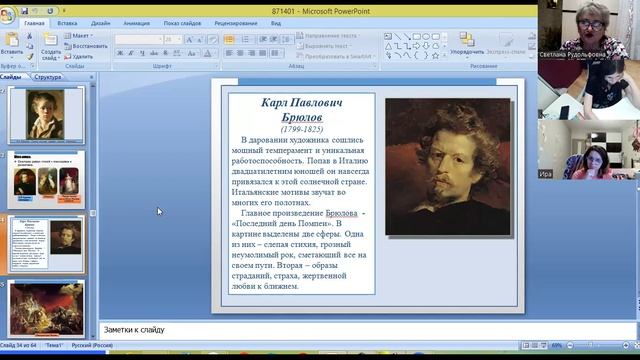Align text left
Screen dimensions: 640x360
(229, 53)
